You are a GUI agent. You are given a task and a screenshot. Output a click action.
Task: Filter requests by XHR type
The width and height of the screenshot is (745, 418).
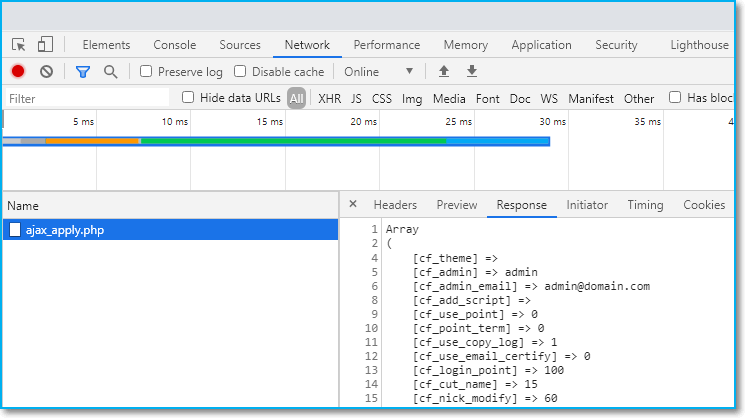click(329, 99)
